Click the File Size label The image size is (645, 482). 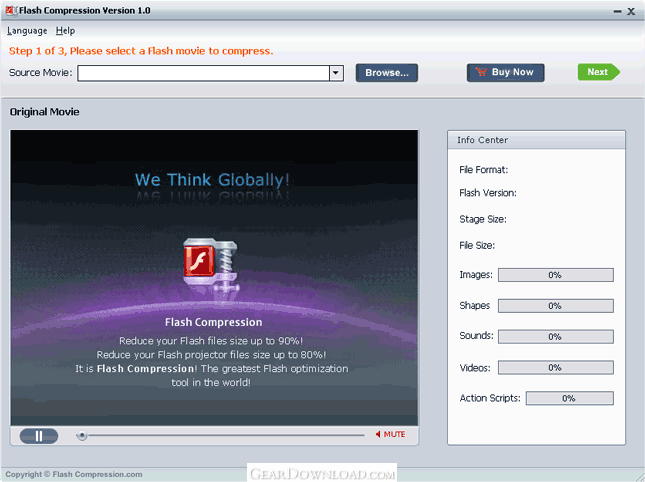point(477,246)
